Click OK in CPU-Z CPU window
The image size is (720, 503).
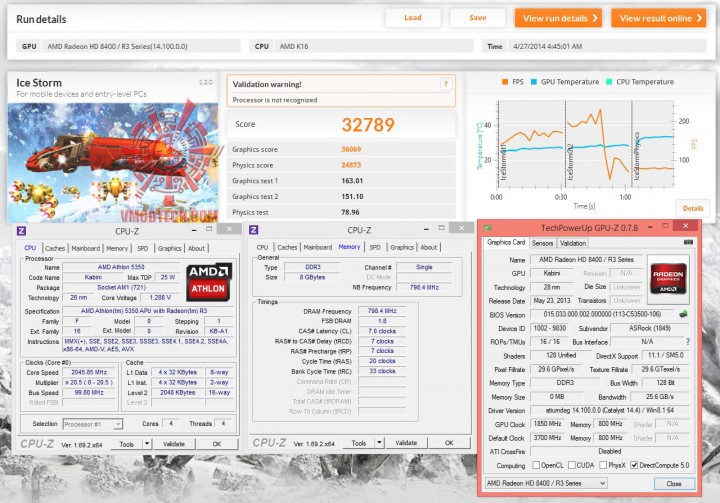click(217, 444)
